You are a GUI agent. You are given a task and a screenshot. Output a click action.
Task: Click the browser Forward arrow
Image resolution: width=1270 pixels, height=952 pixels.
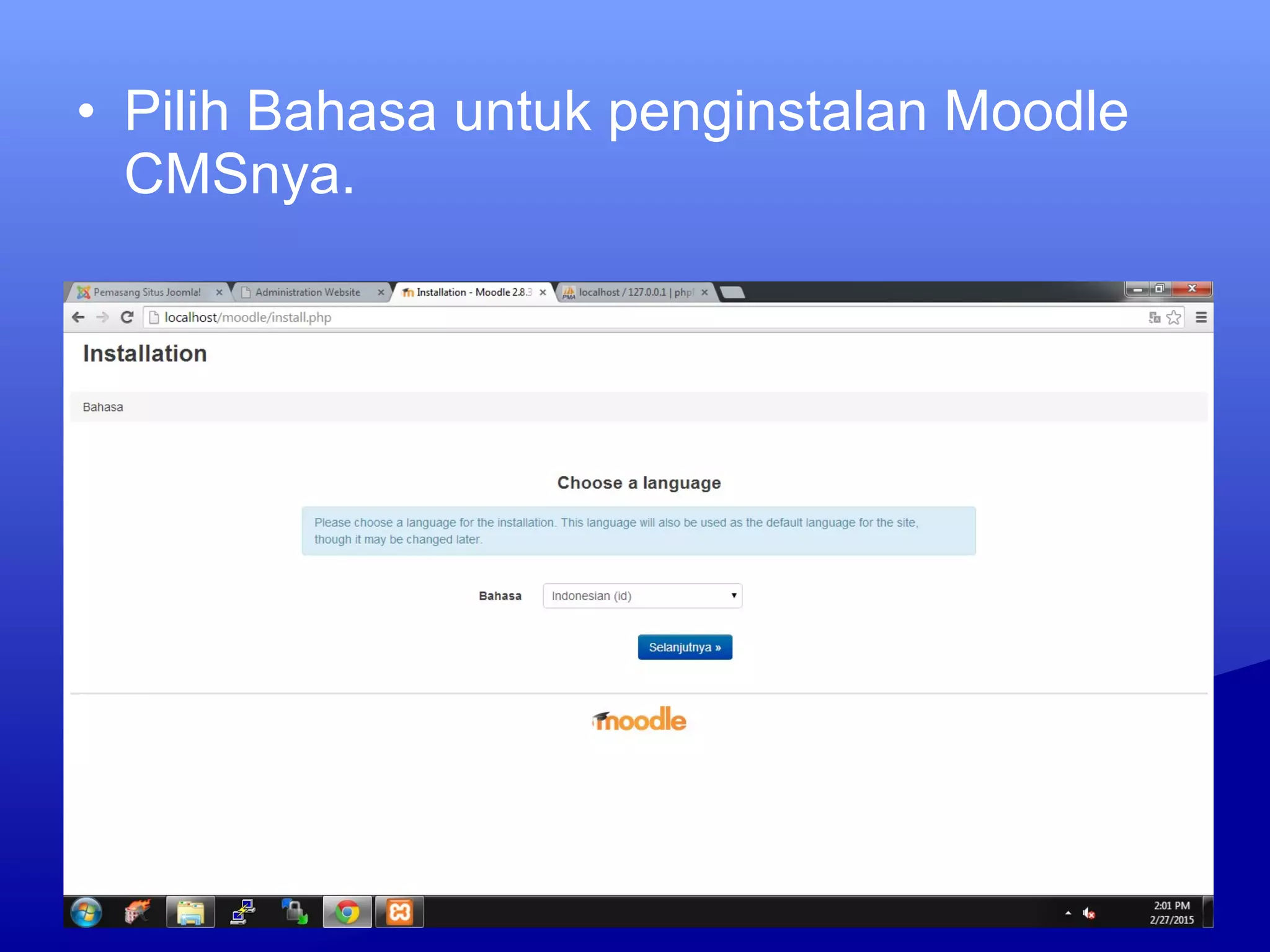click(103, 317)
